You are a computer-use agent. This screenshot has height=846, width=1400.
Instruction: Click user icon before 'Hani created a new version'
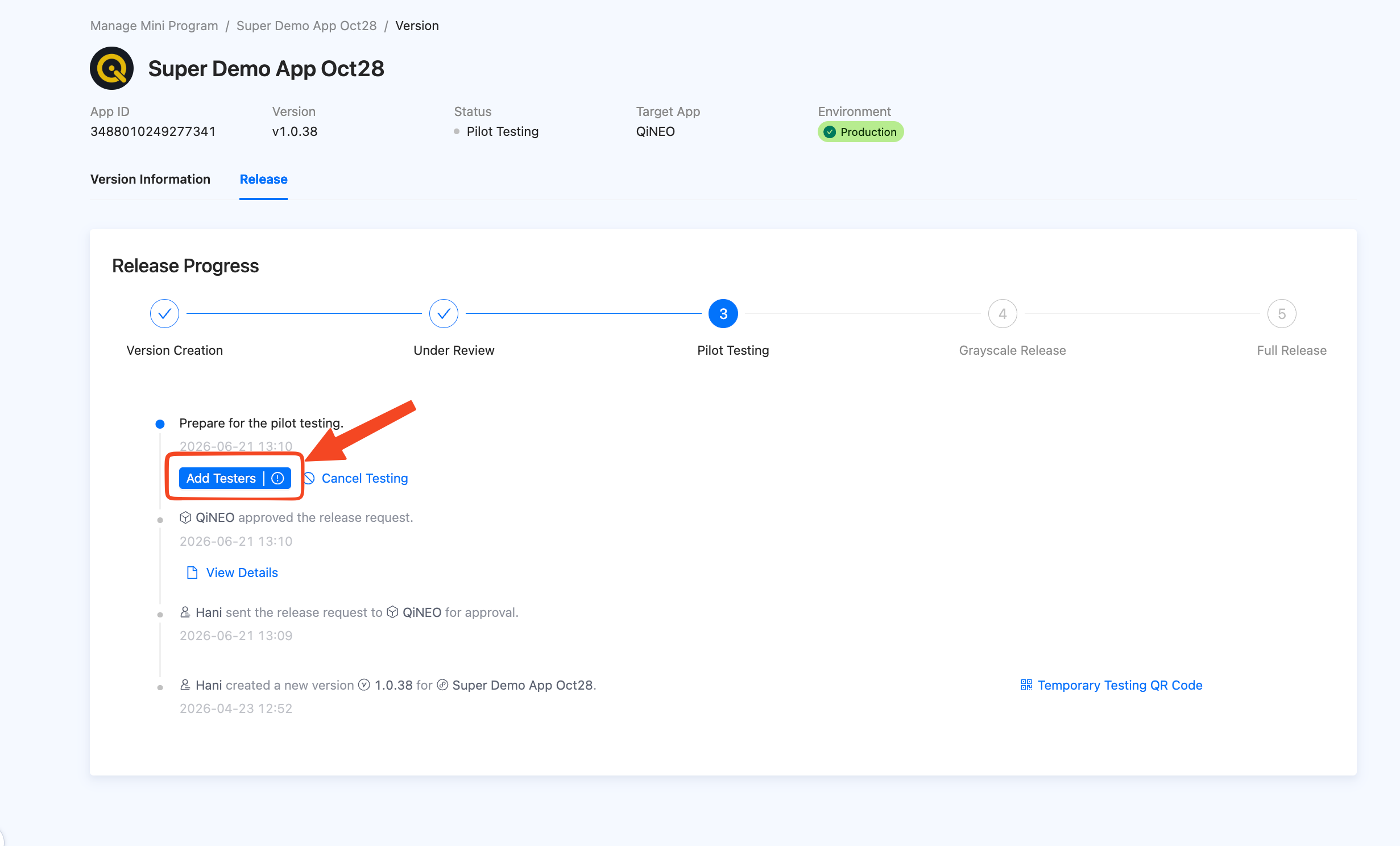tap(185, 685)
